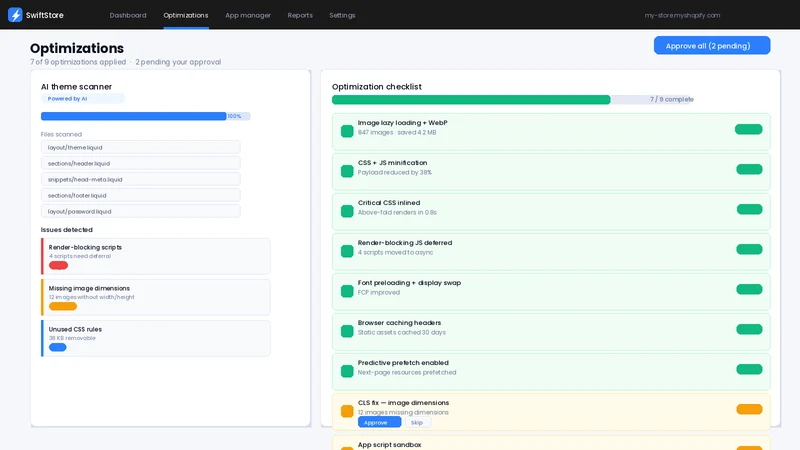Open Settings in the top navigation
Screen dimensions: 800x450
342,15
